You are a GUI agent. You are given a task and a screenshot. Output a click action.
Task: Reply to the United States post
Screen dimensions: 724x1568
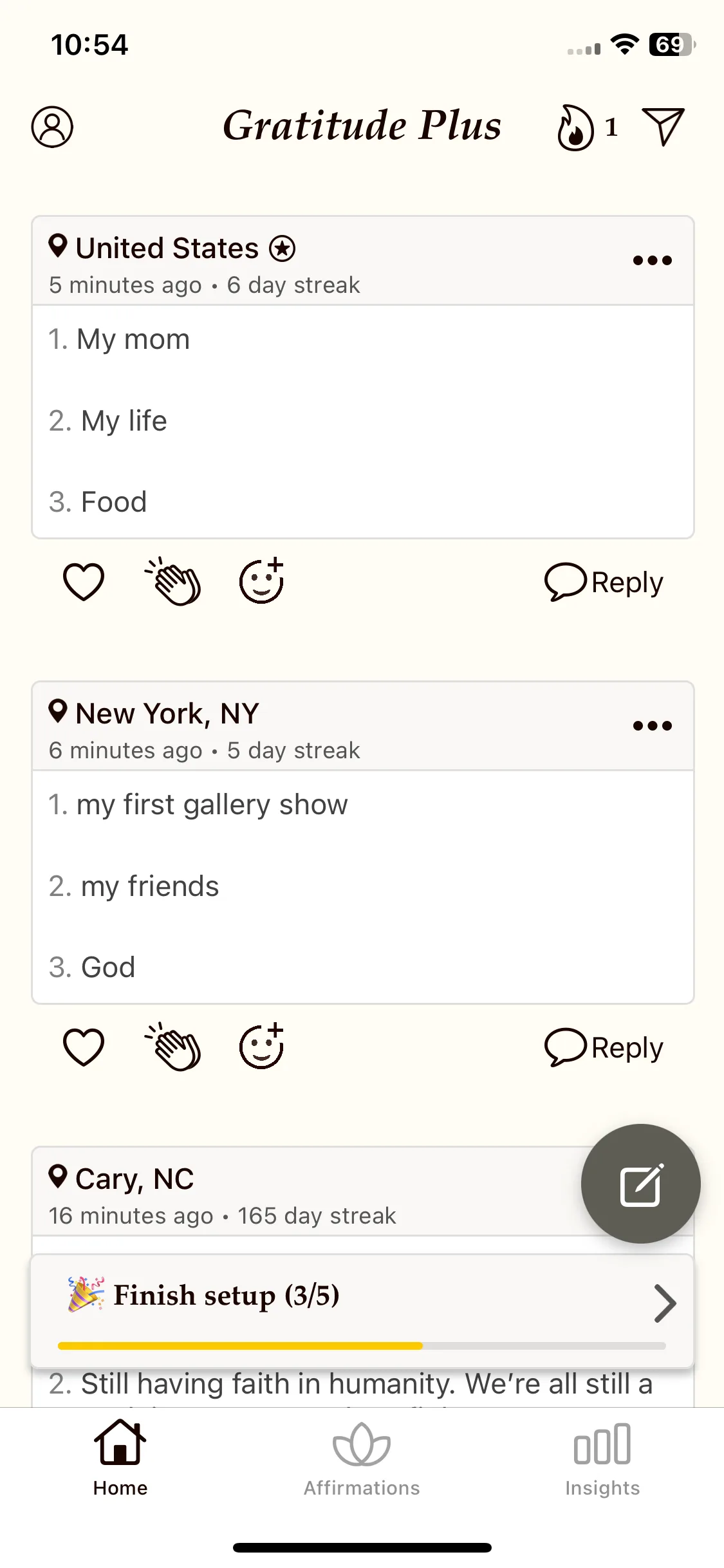(604, 583)
